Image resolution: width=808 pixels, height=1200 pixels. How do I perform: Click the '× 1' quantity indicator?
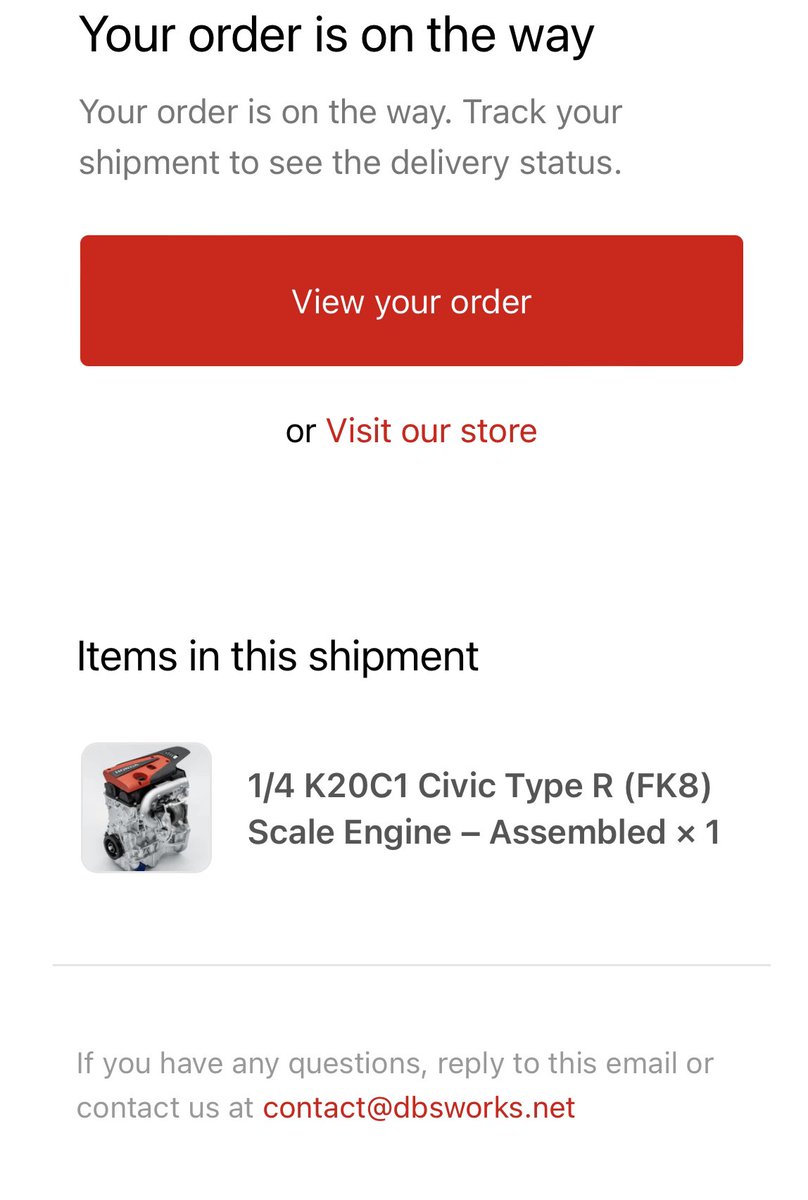pos(698,832)
